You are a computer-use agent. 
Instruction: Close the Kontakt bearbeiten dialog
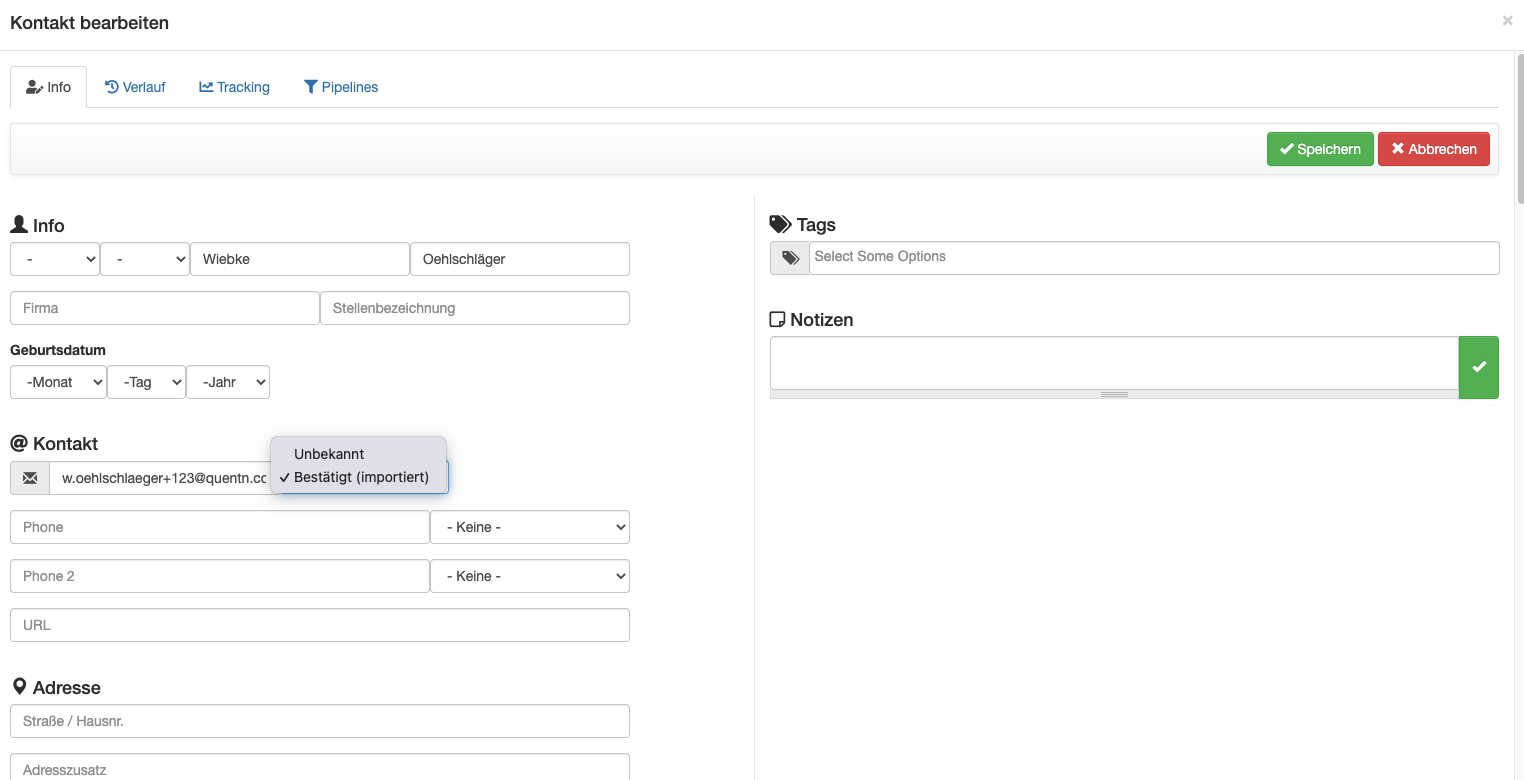[x=1507, y=21]
